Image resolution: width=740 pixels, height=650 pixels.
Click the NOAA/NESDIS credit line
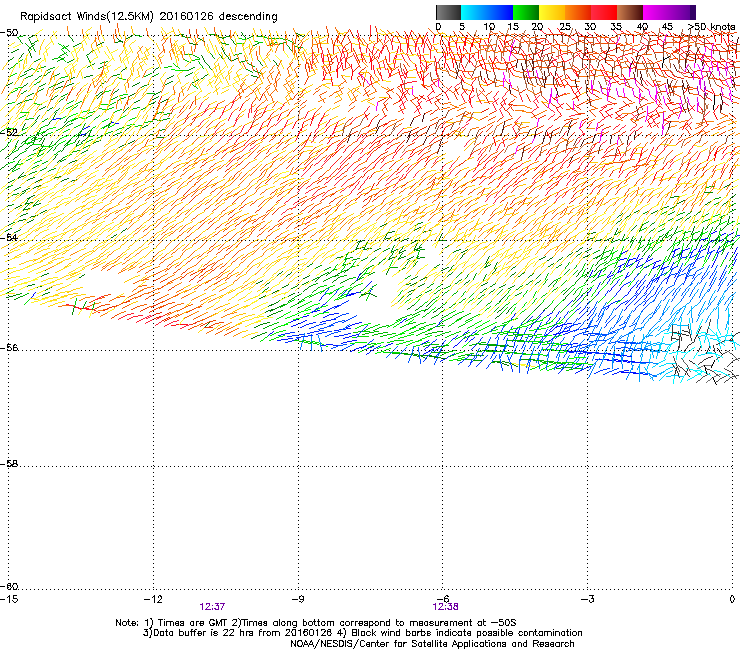(432, 644)
